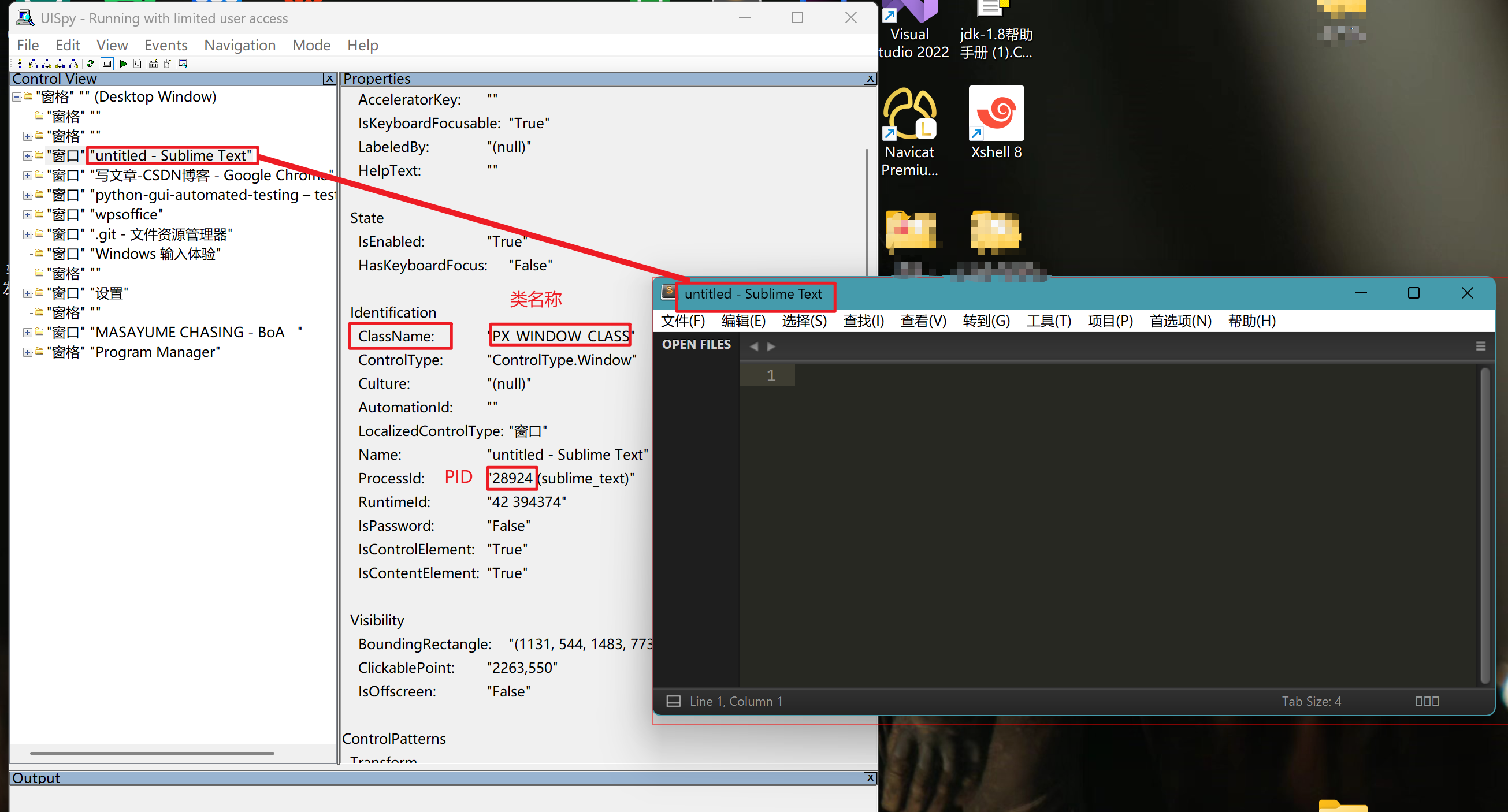
Task: Collapse the Desktop Window root node
Action: tap(17, 97)
